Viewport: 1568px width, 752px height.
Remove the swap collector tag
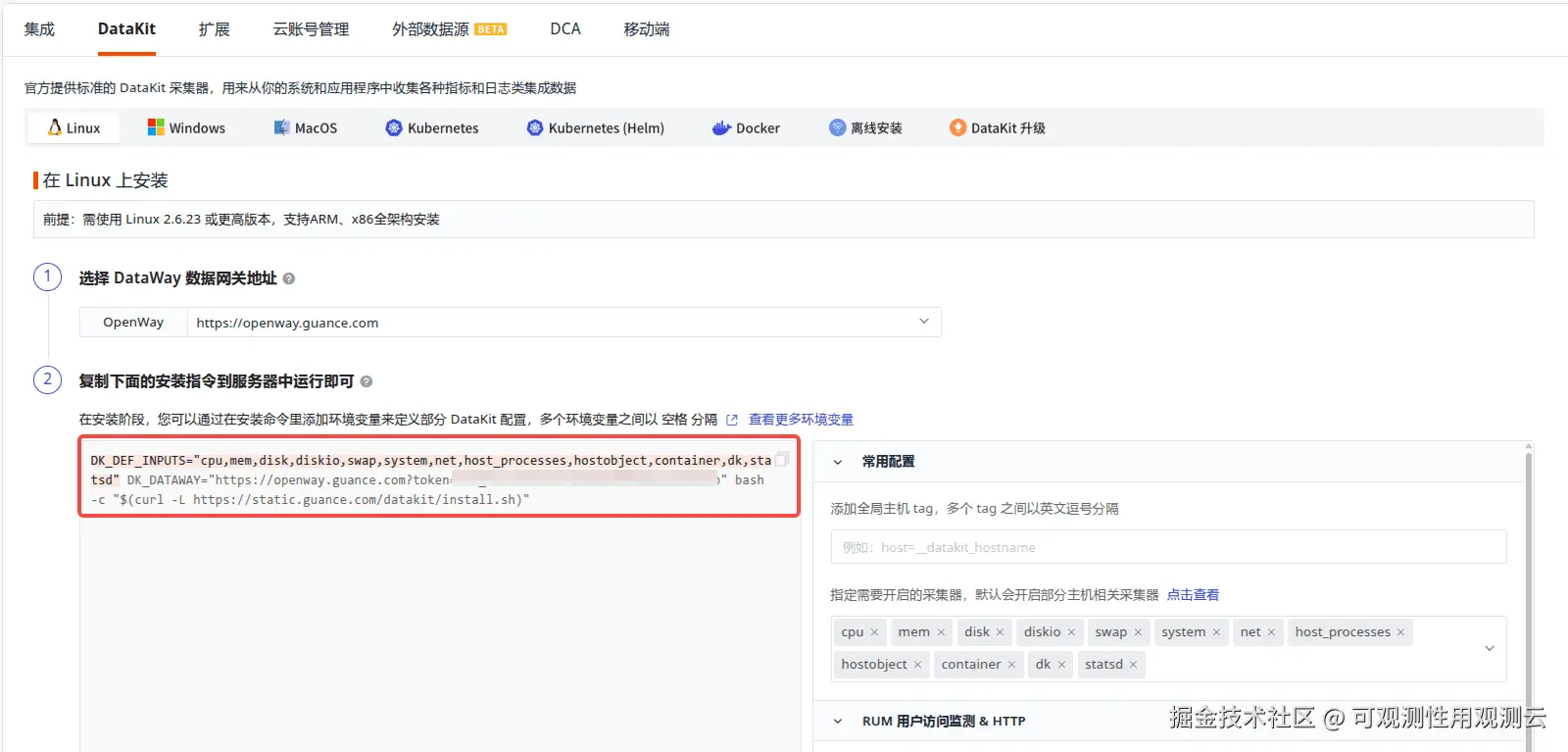pos(1138,632)
